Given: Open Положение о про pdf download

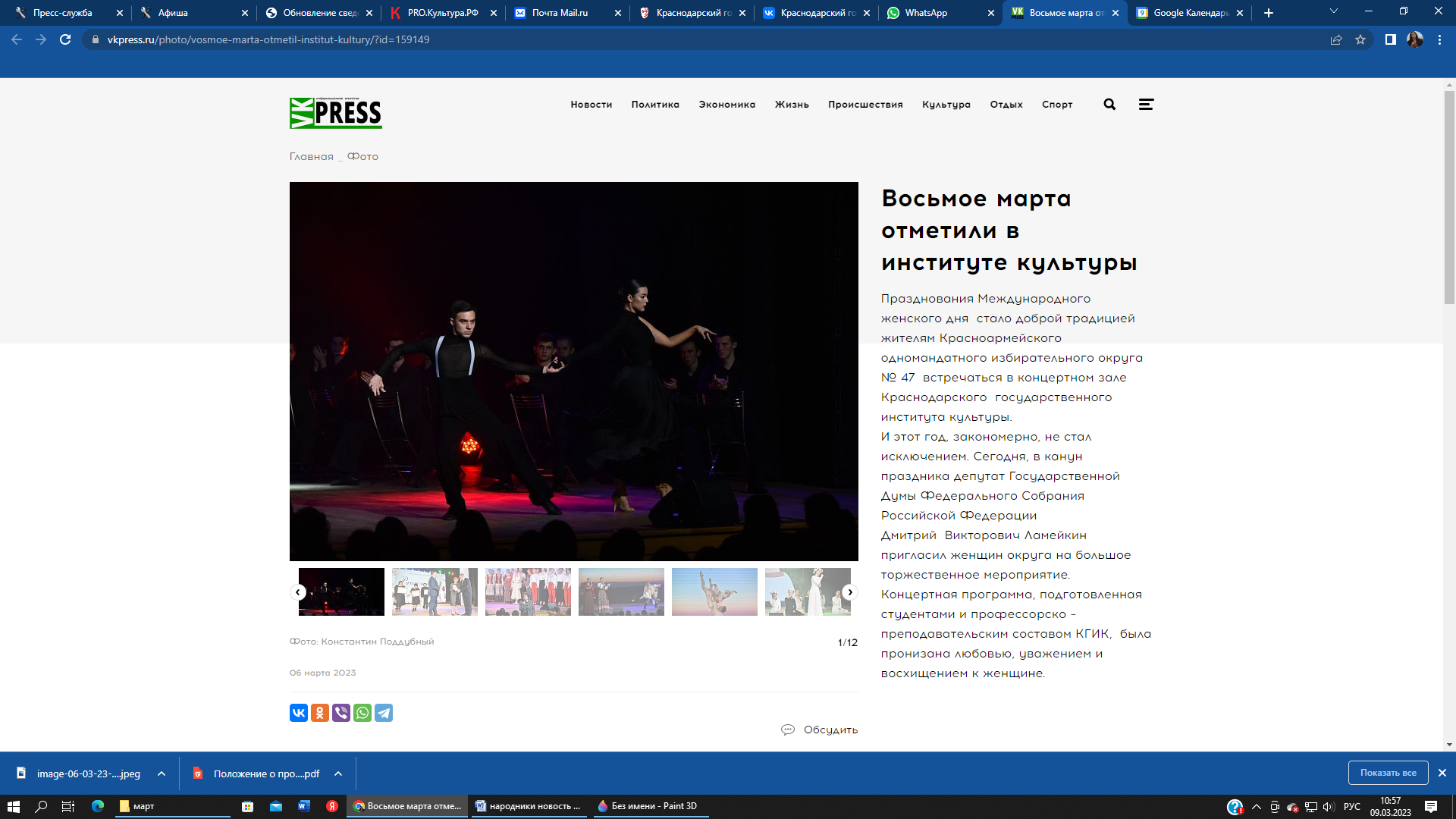Looking at the screenshot, I should (266, 773).
